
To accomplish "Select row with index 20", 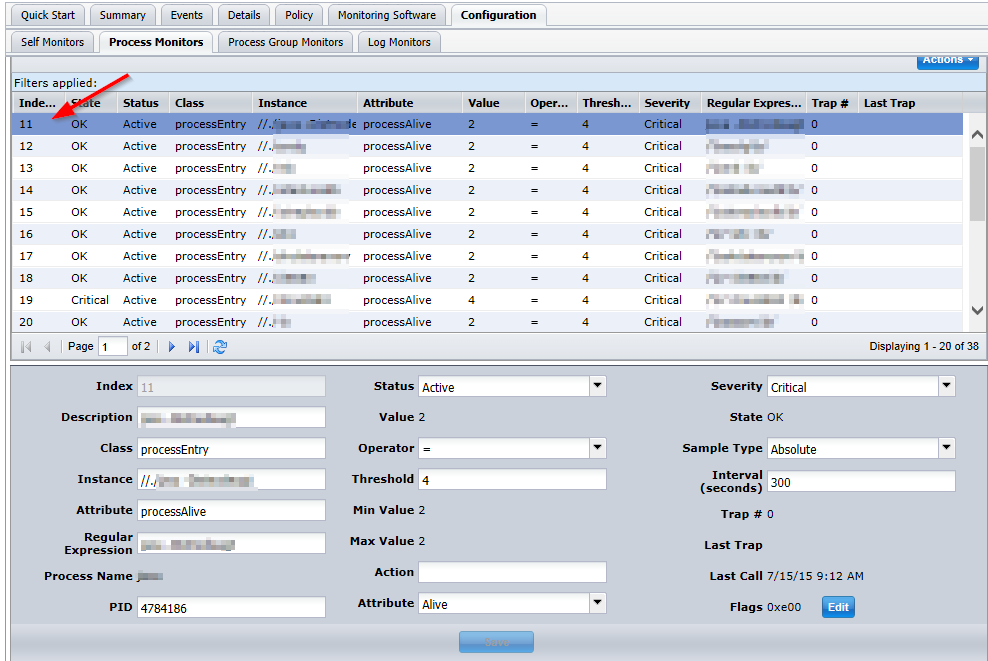I will point(487,322).
